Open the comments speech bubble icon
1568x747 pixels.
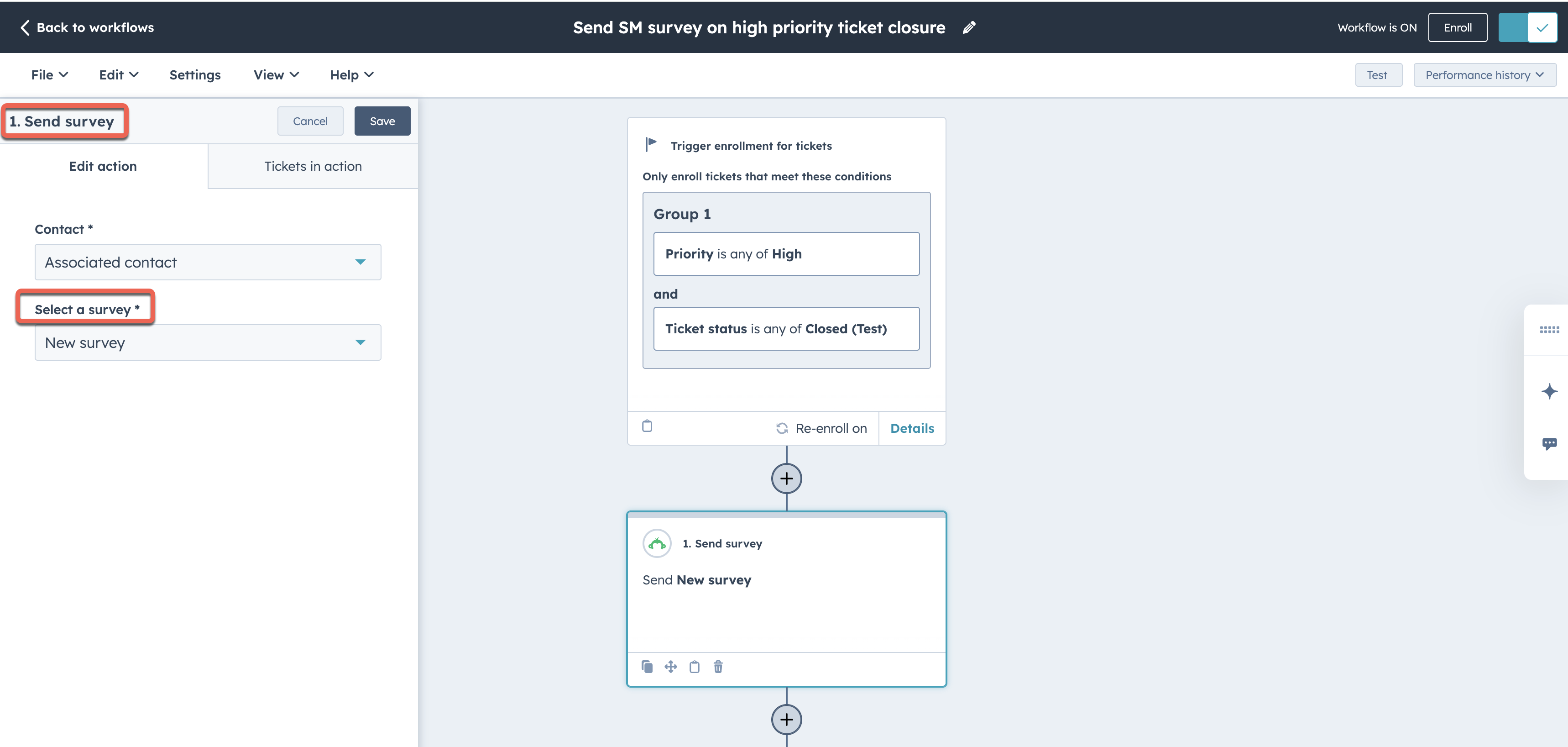coord(1549,443)
